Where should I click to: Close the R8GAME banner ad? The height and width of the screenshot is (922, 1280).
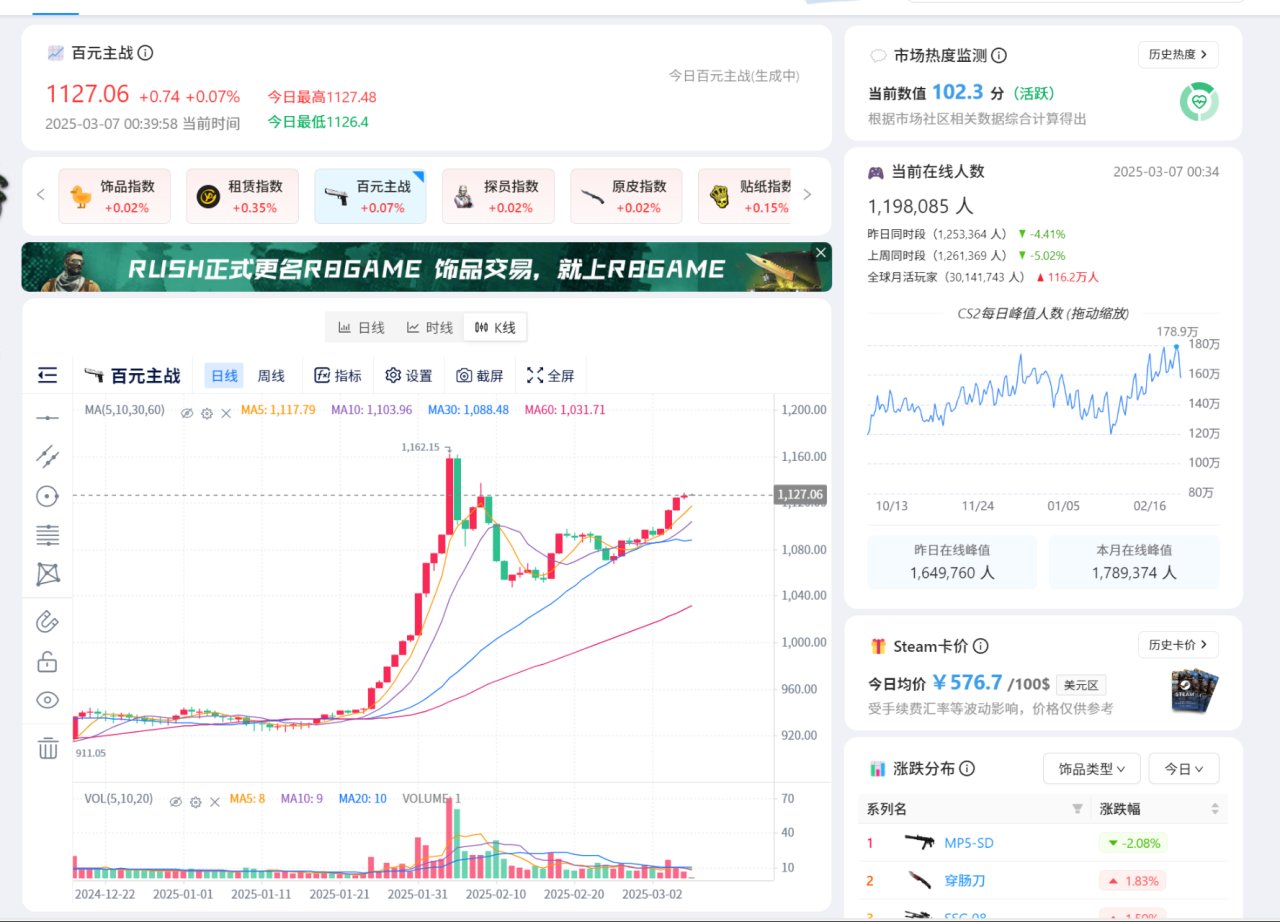point(821,252)
